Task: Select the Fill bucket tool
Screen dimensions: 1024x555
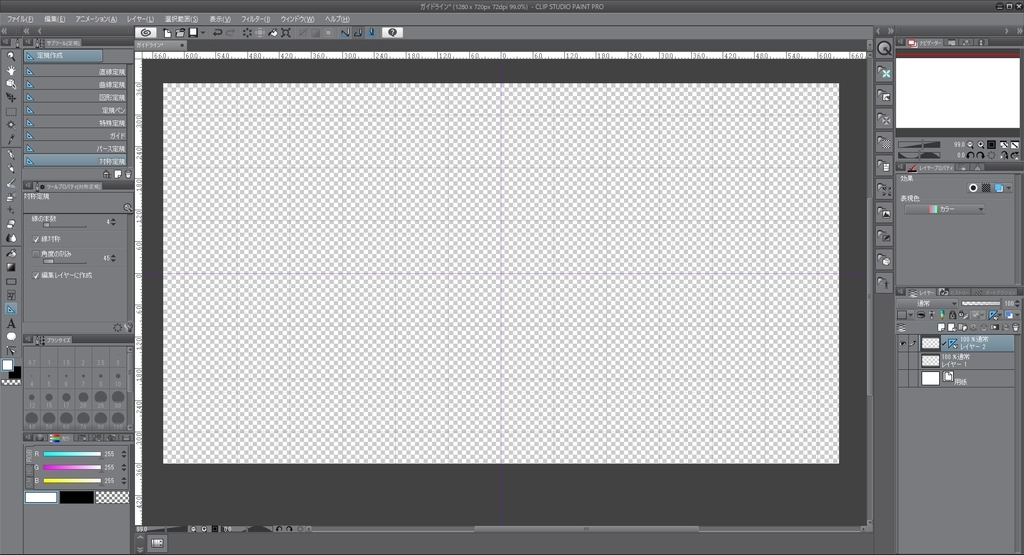Action: click(11, 253)
